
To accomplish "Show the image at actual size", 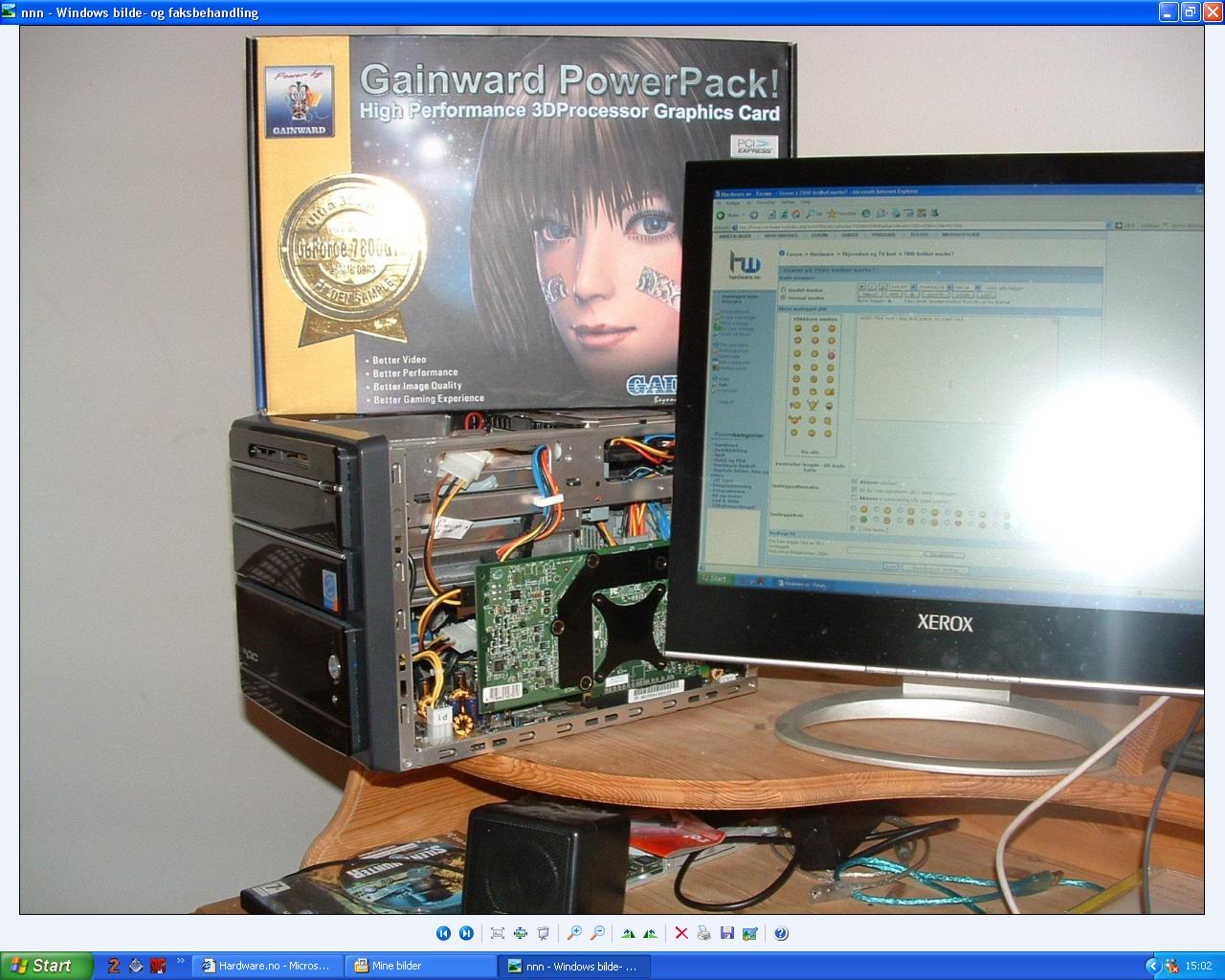I will [521, 933].
